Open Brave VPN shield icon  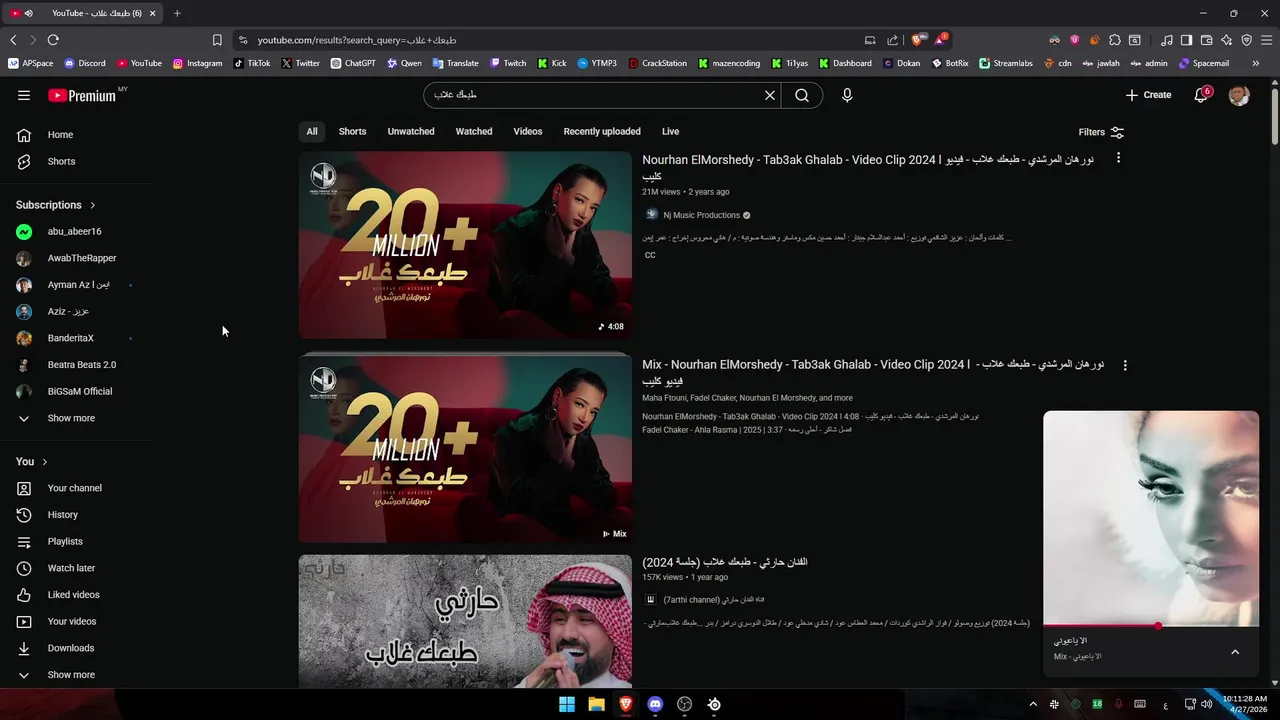(x=1247, y=40)
